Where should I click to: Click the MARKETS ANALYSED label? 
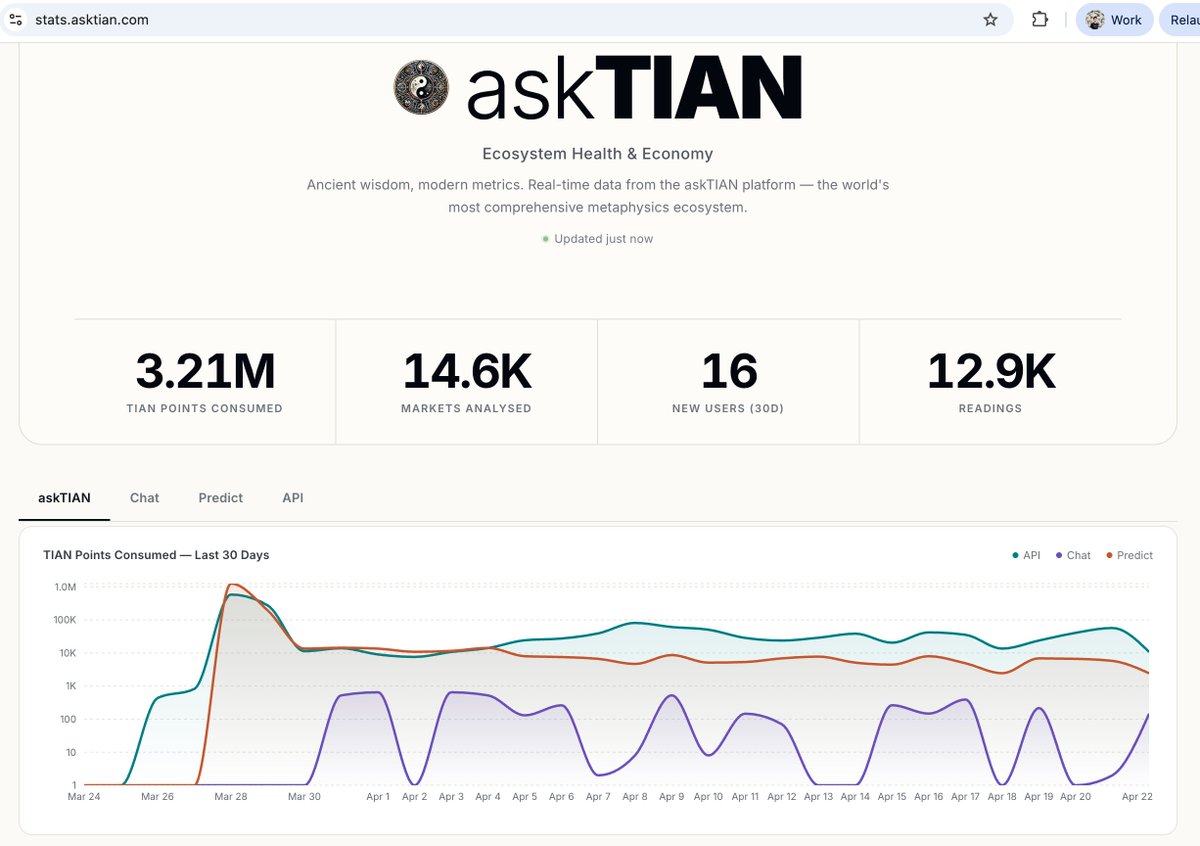pos(466,408)
